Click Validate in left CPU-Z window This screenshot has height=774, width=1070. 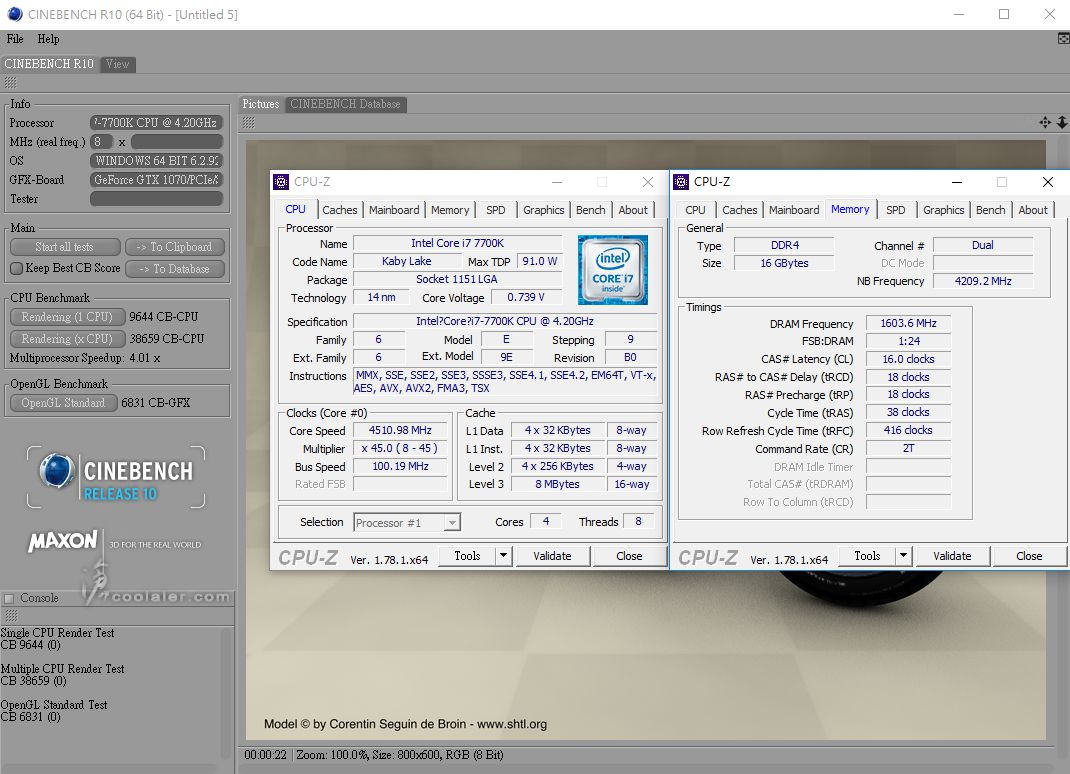pos(552,556)
